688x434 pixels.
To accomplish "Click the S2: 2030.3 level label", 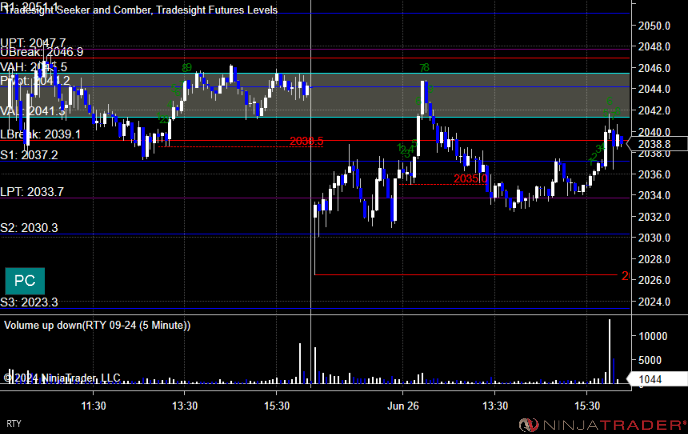I will point(29,228).
